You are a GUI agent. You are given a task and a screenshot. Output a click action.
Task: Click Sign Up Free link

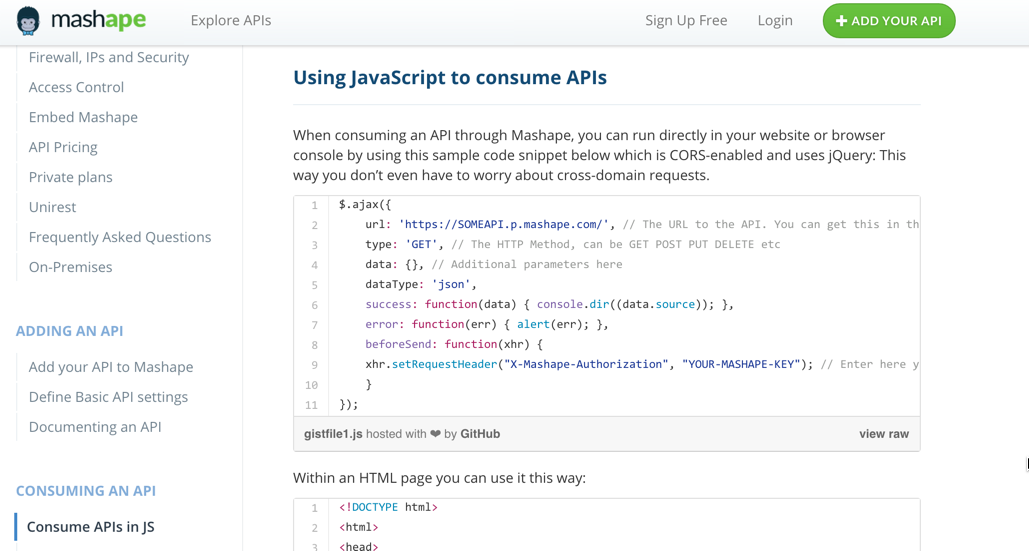coord(686,20)
